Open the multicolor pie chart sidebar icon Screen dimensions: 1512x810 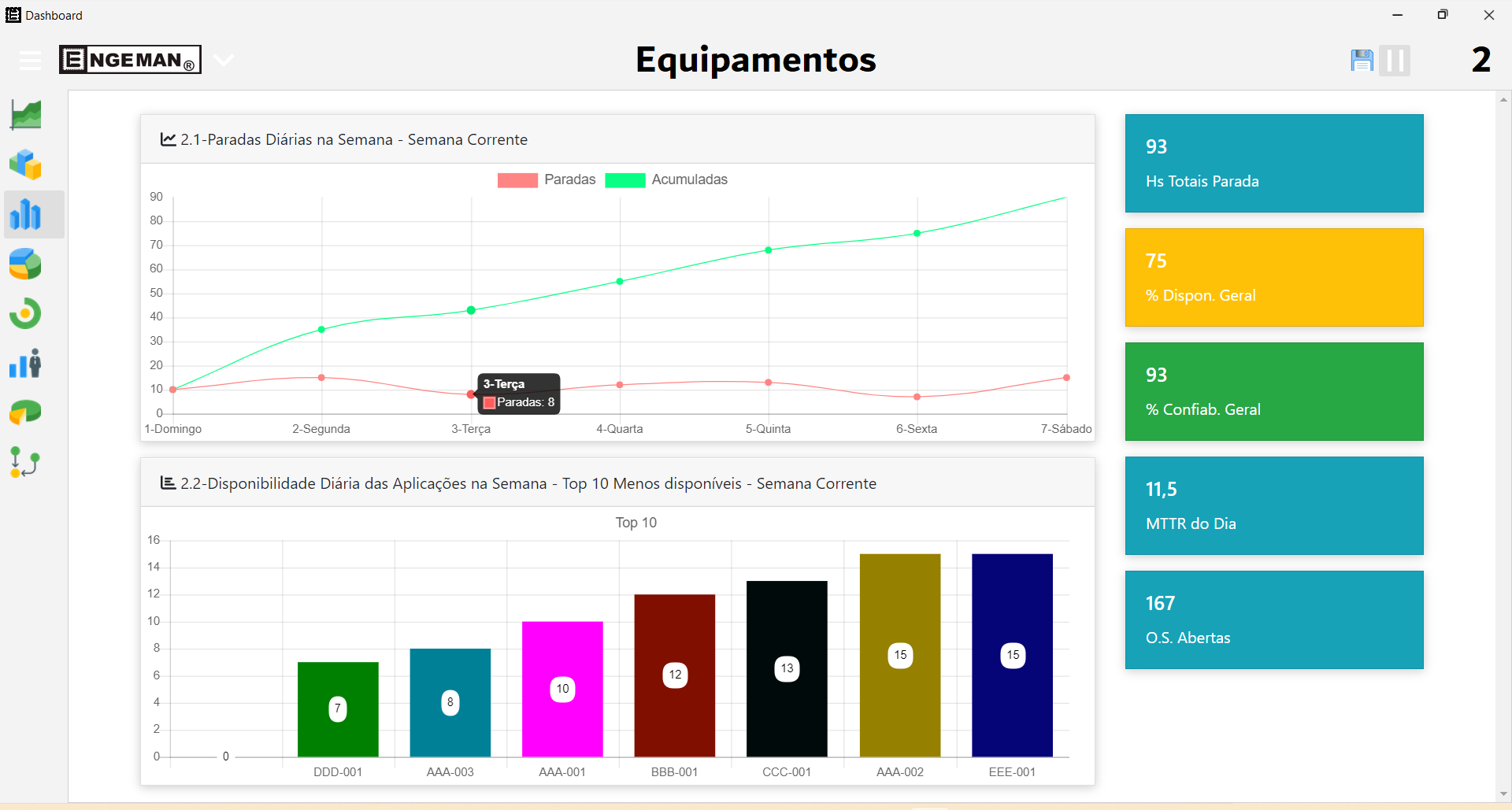click(x=26, y=264)
